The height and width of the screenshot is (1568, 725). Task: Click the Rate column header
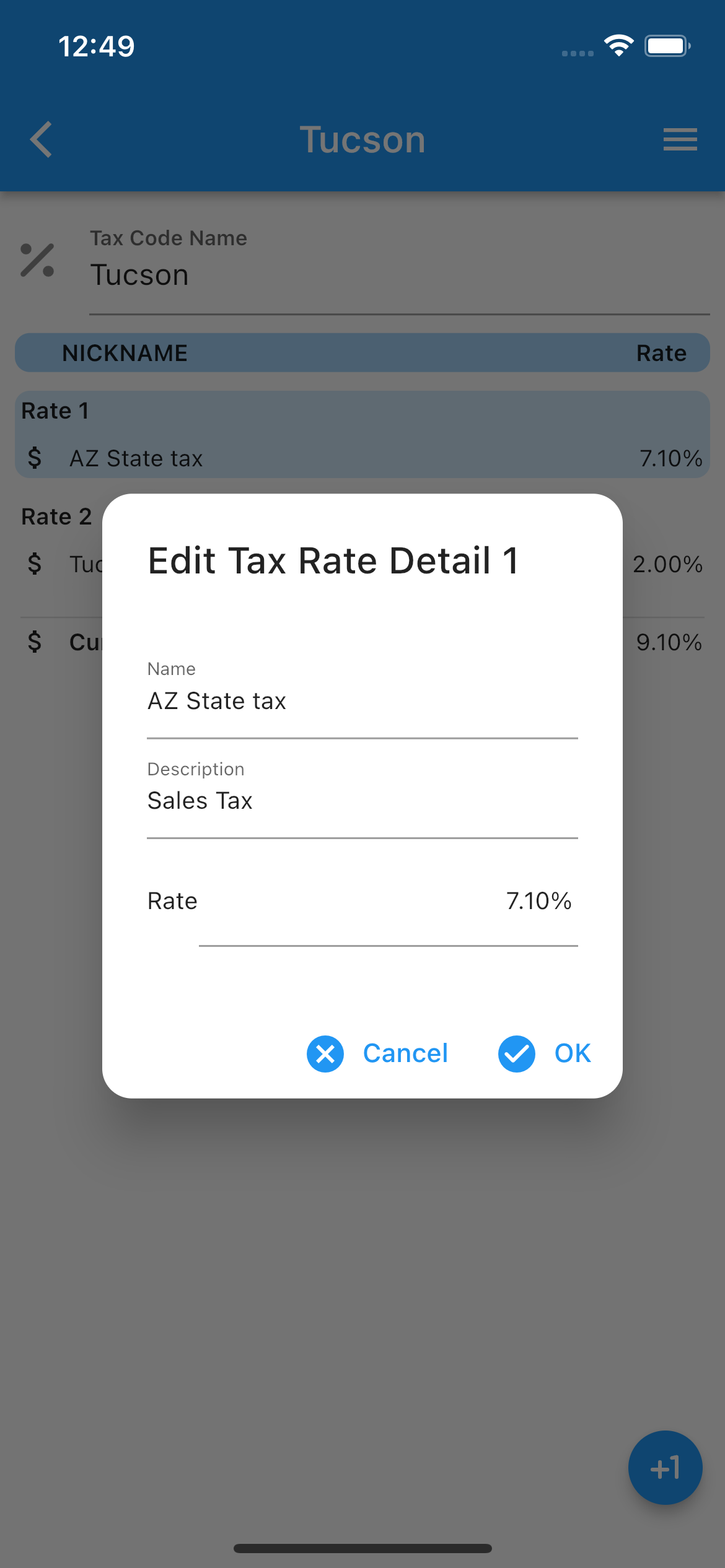click(x=661, y=353)
